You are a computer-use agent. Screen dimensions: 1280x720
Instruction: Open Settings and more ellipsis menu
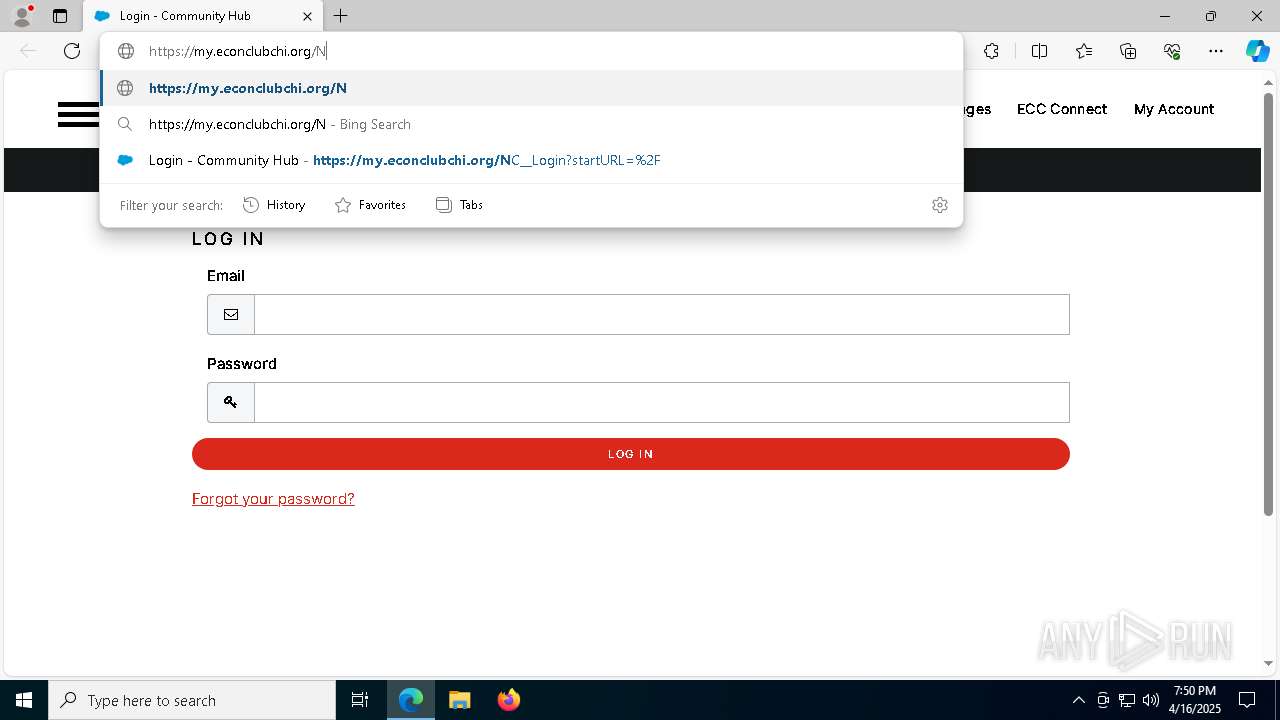(x=1216, y=51)
